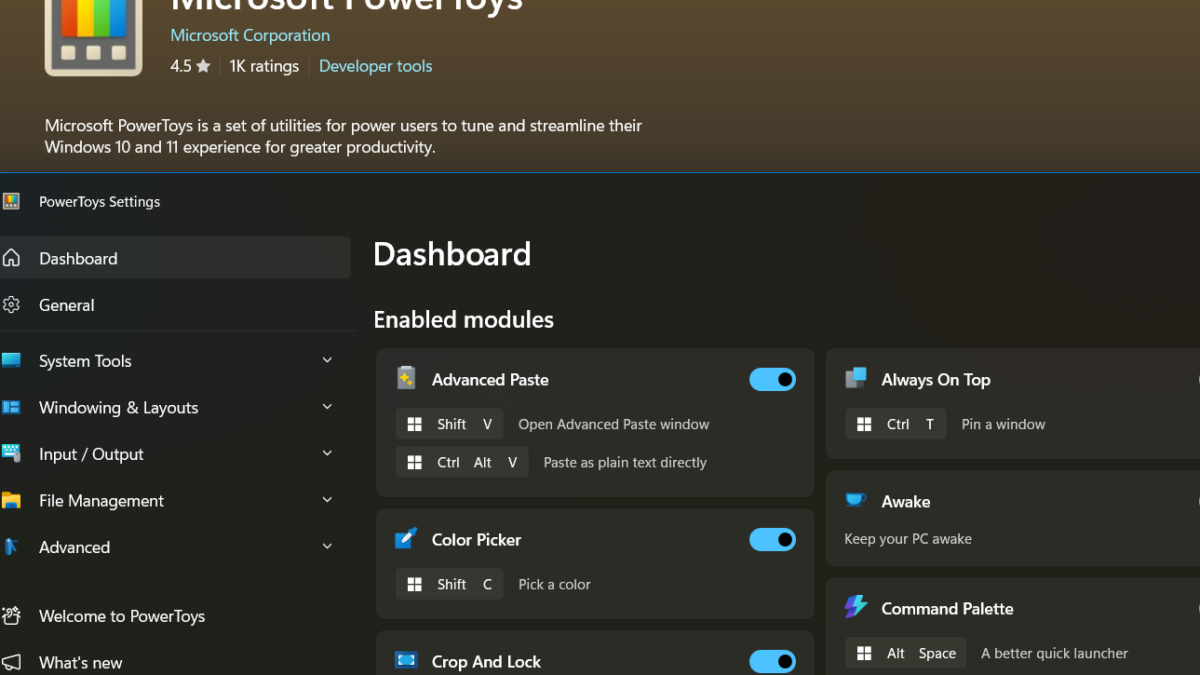1200x675 pixels.
Task: Open the Dashboard page
Action: pos(175,258)
